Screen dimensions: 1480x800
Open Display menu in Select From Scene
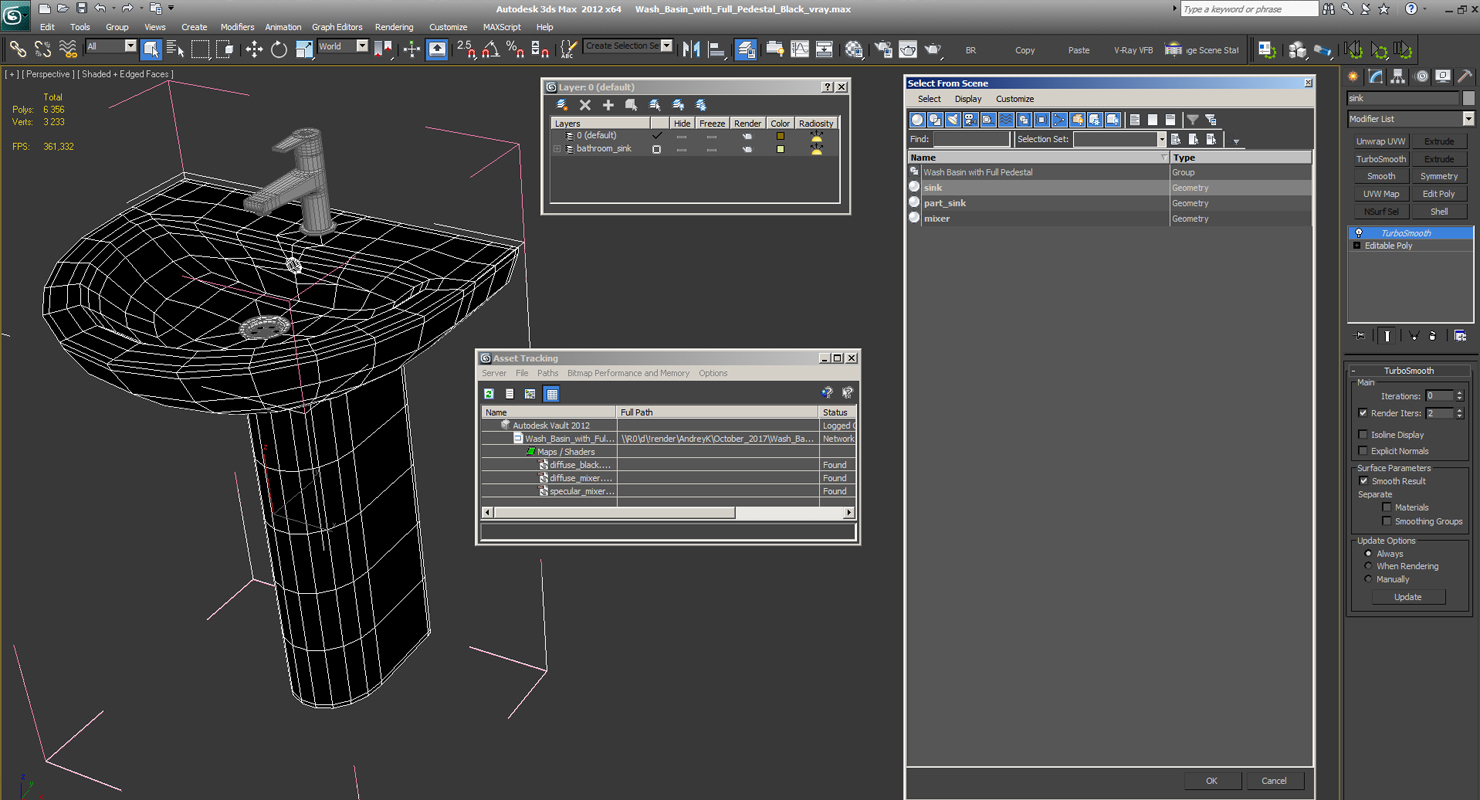(968, 99)
